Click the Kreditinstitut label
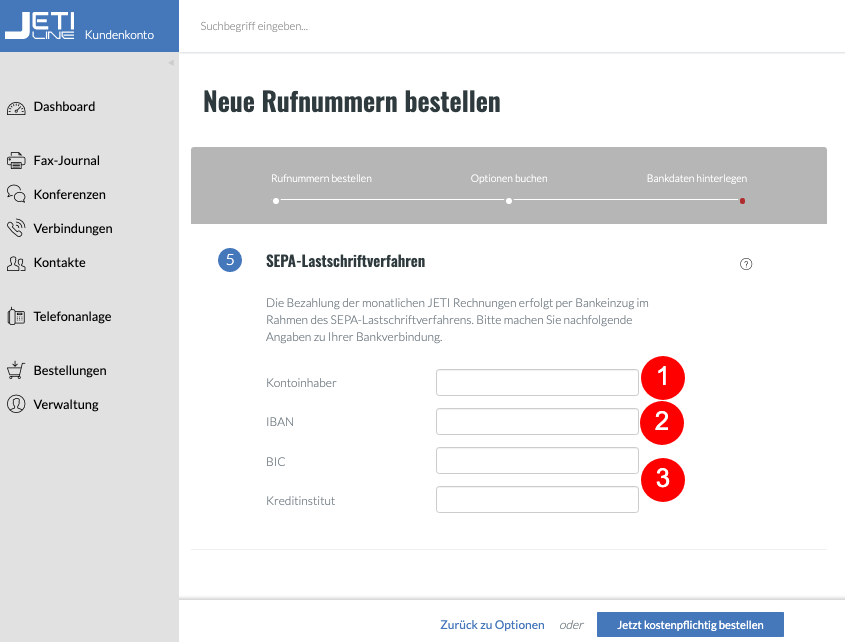Image resolution: width=845 pixels, height=642 pixels. (x=300, y=501)
